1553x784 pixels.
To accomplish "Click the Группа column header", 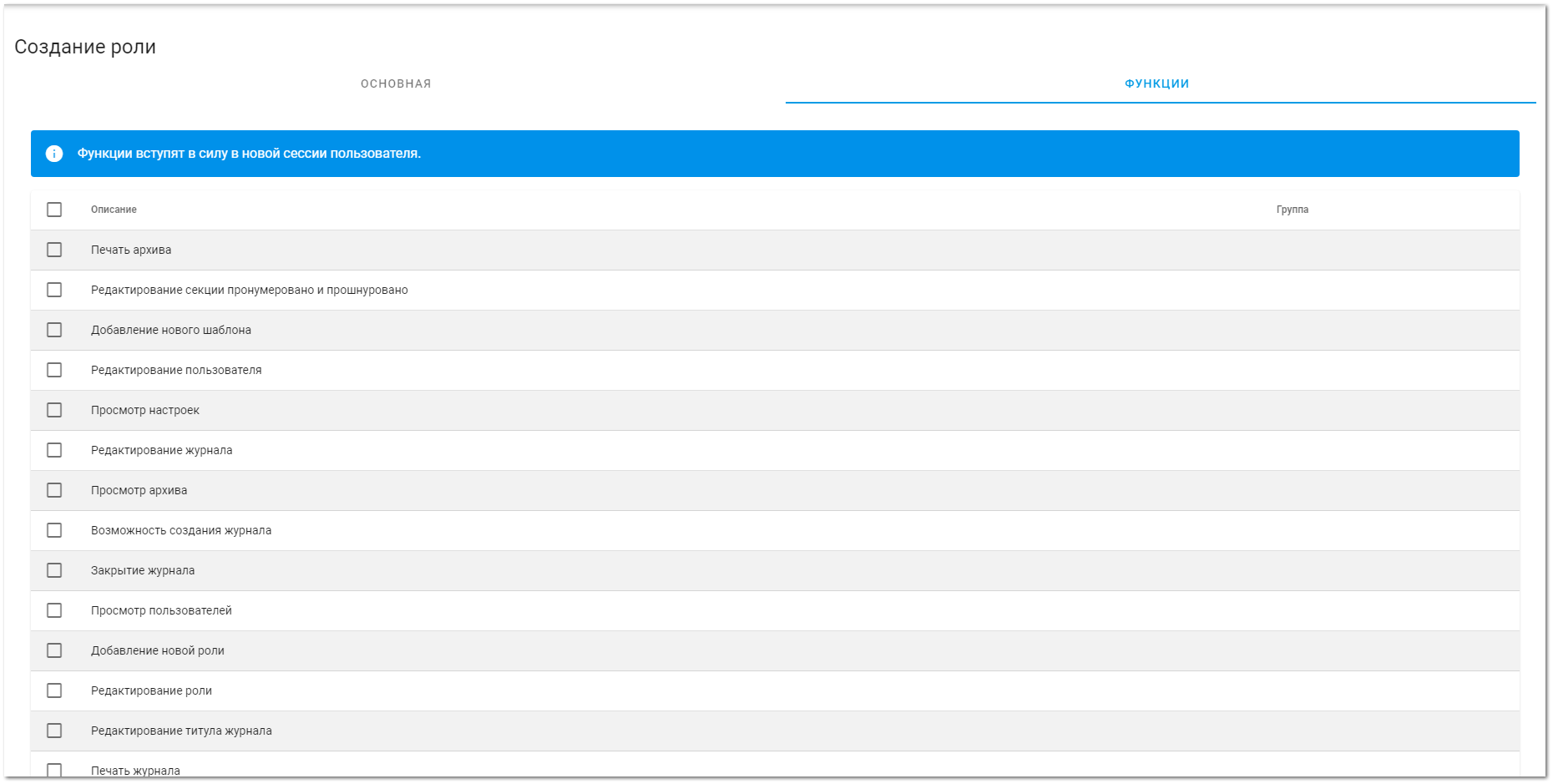I will click(1292, 210).
